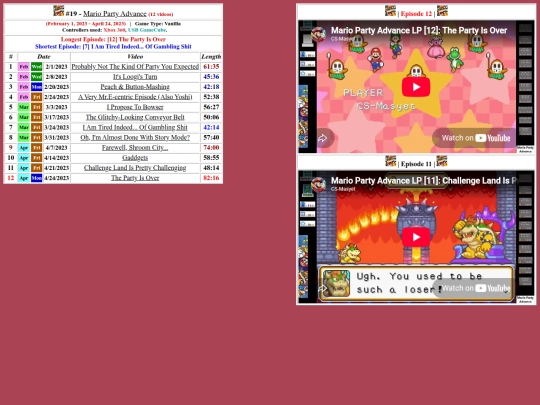Open the Episode 12 video title link
Viewport: 540px width, 405px height.
coord(419,31)
